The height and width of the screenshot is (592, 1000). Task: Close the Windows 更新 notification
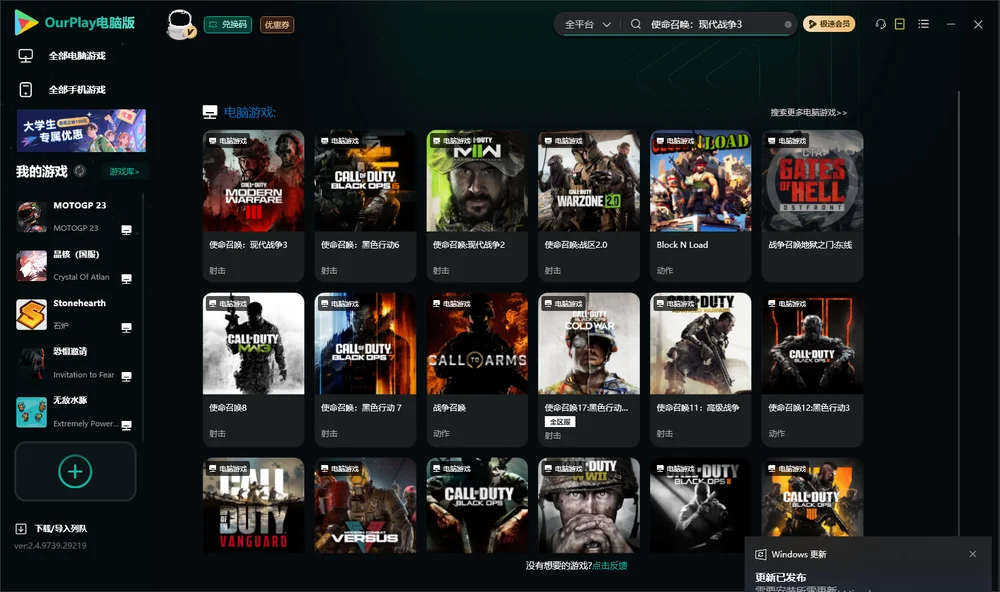973,554
